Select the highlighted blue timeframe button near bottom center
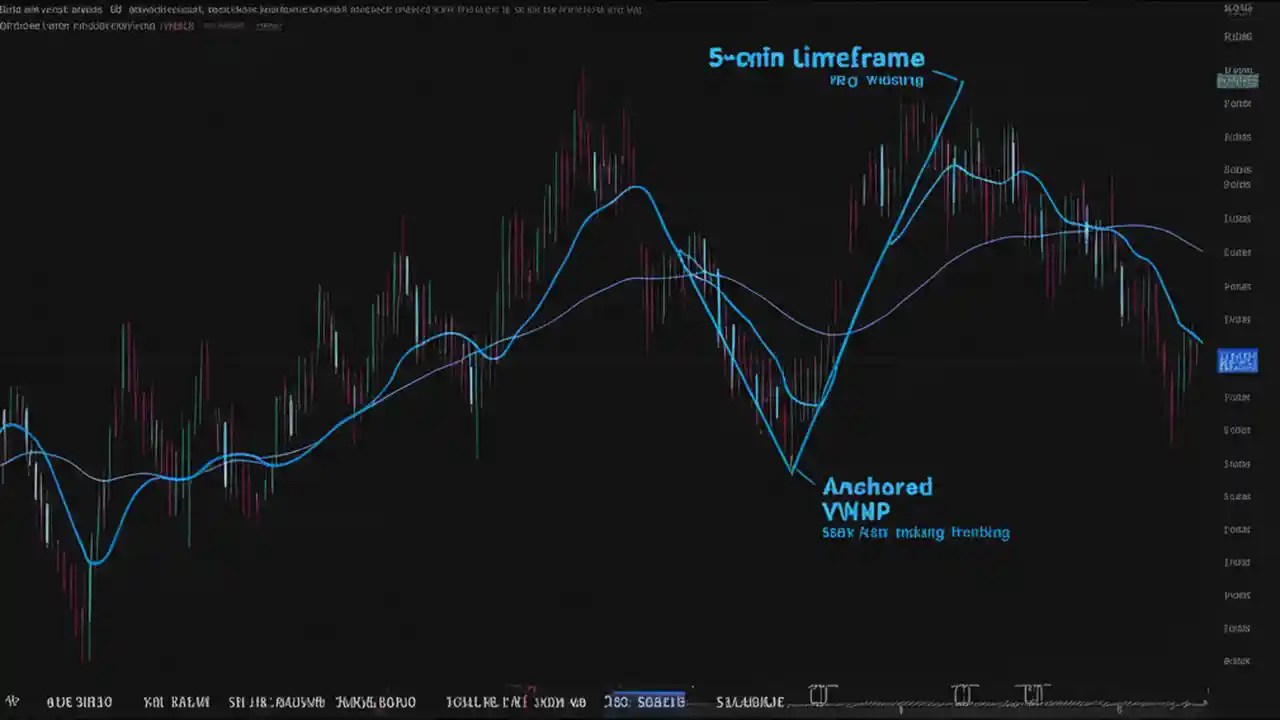This screenshot has width=1280, height=720. [x=645, y=702]
